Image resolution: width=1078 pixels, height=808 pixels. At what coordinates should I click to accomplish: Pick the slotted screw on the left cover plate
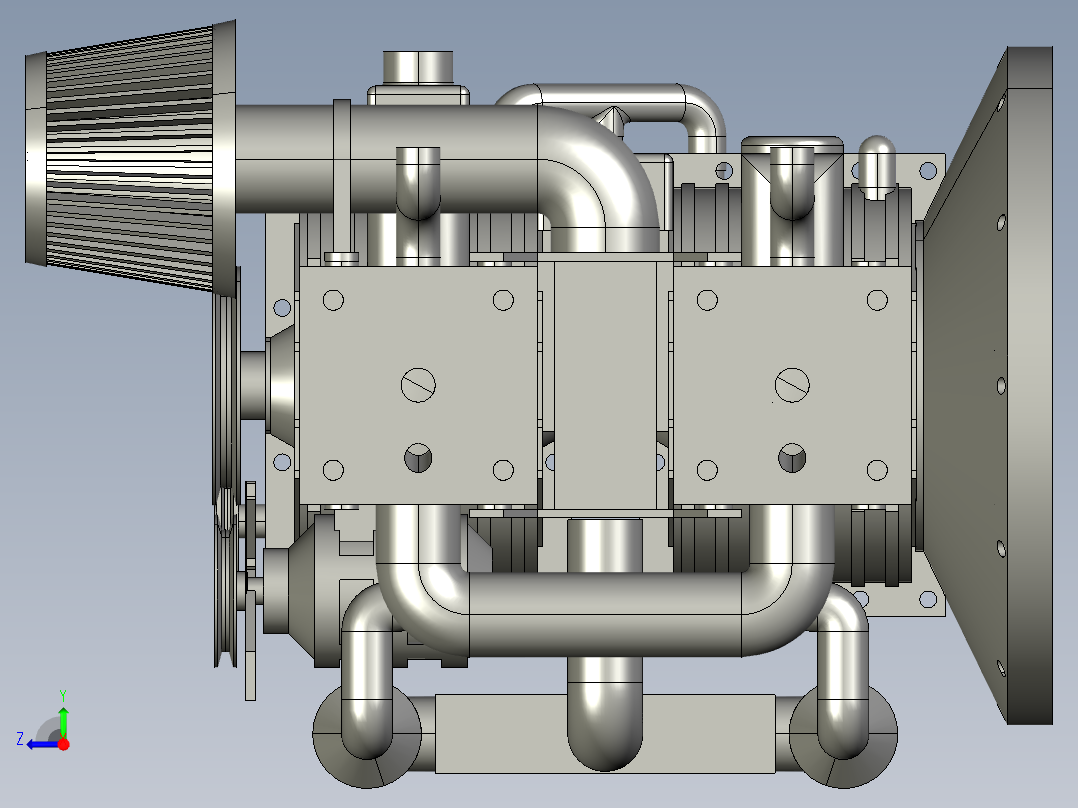(418, 385)
